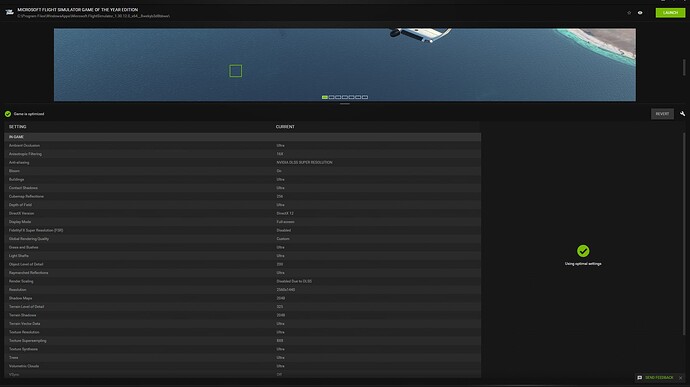This screenshot has width=690, height=387.
Task: Select the 'Global Rendering Quality' setting label
Action: [x=29, y=239]
